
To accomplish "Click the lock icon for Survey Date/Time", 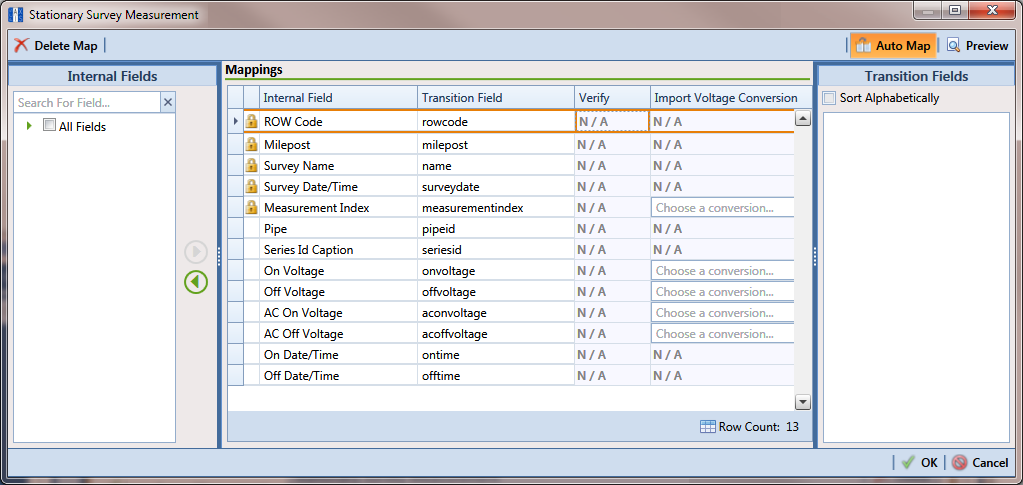I will (x=251, y=186).
